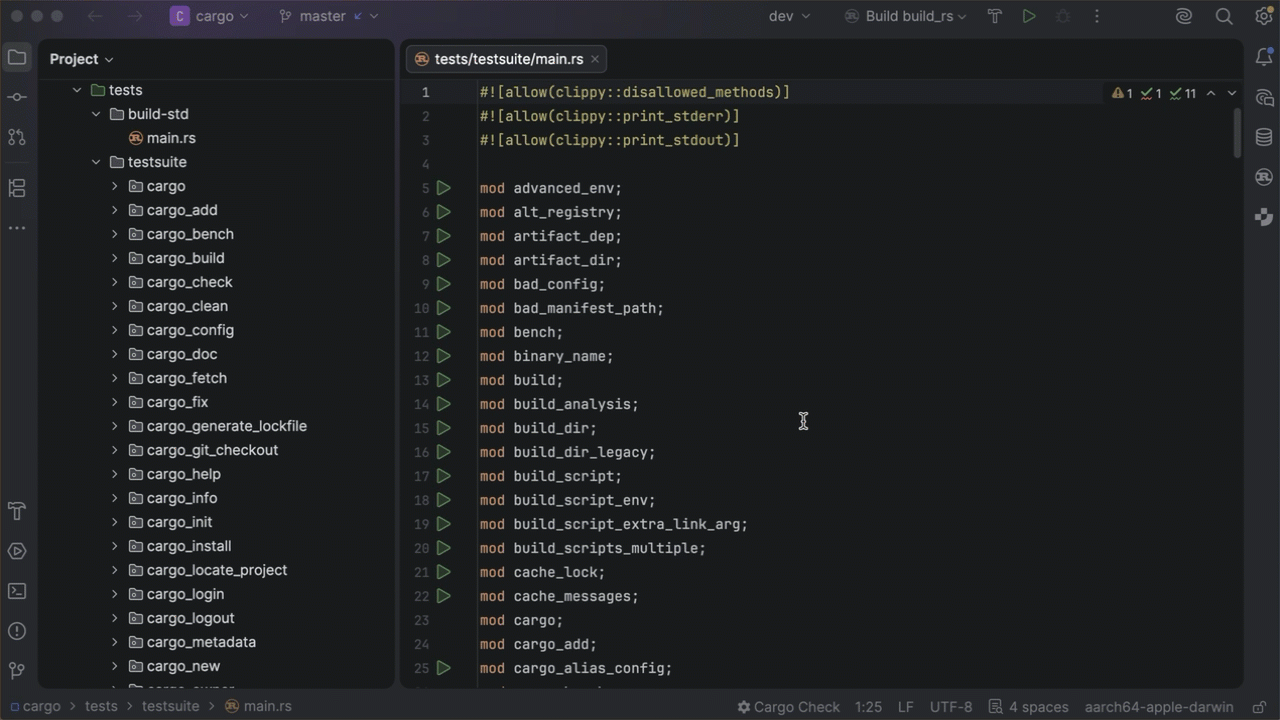This screenshot has width=1280, height=720.
Task: Open the dev profile dropdown
Action: coord(789,16)
